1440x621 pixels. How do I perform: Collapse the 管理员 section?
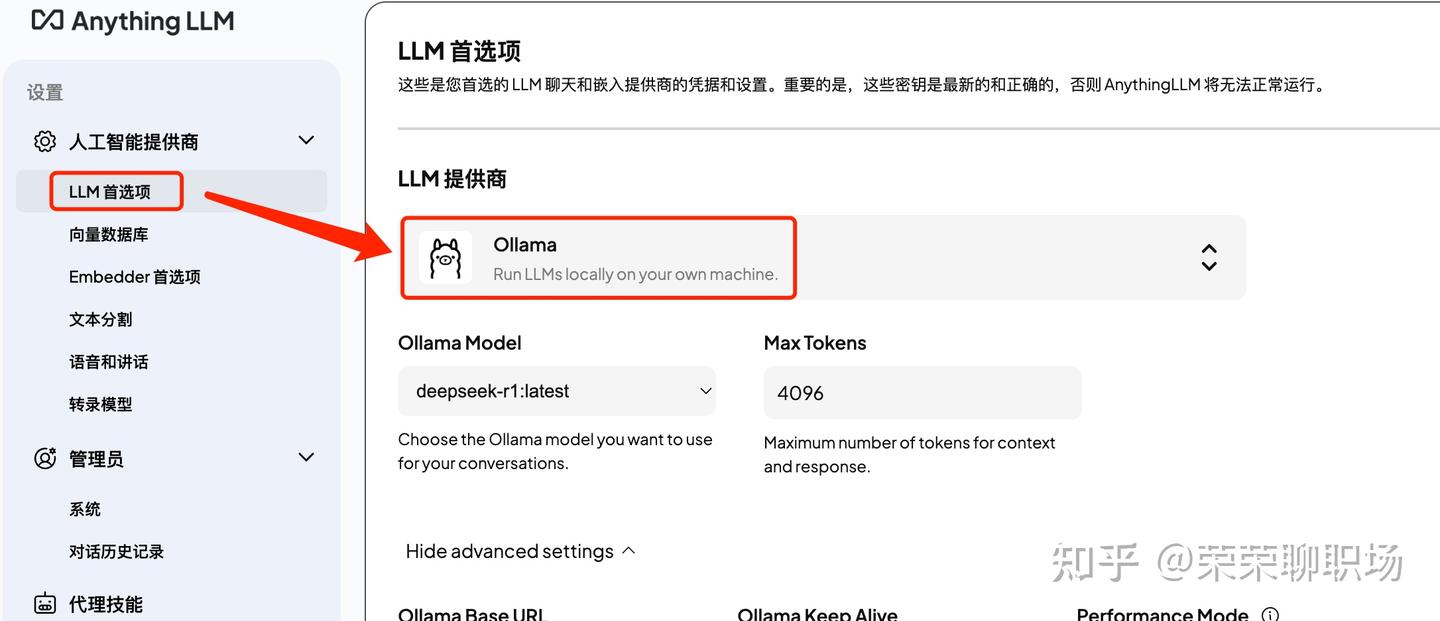point(306,457)
